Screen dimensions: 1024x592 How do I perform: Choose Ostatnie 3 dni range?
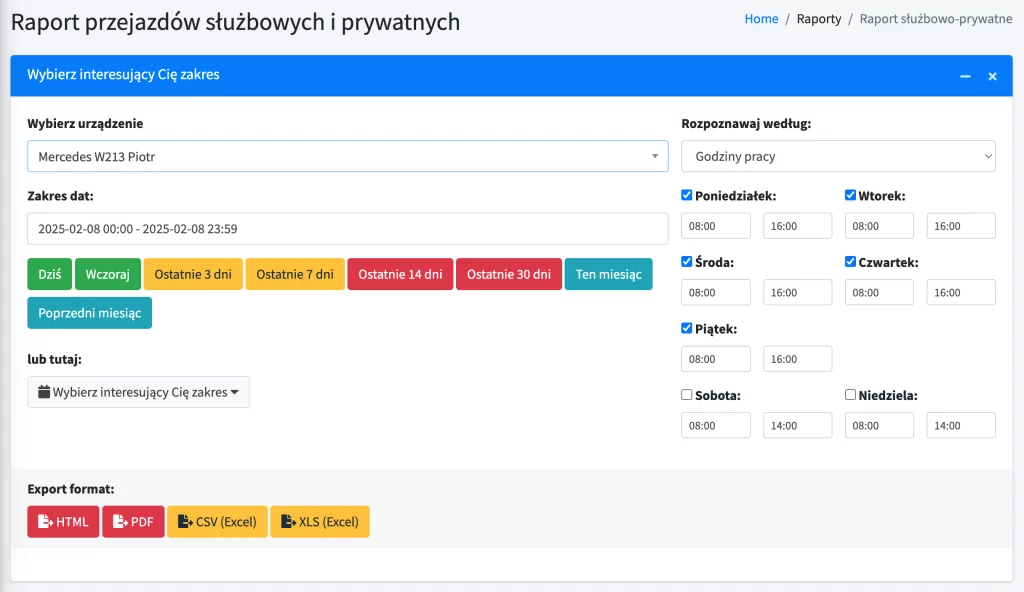tap(193, 274)
